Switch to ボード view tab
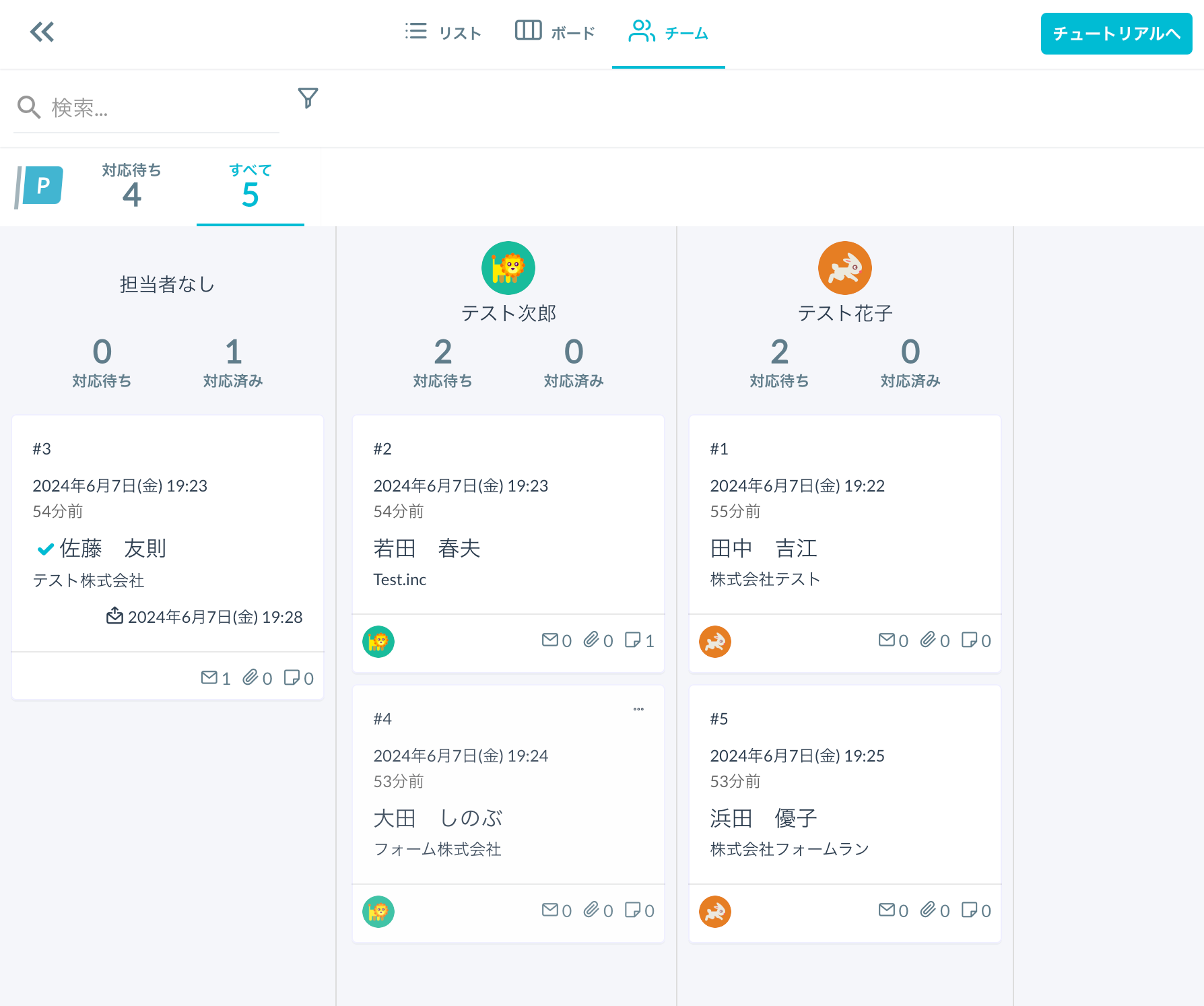The width and height of the screenshot is (1204, 1006). [x=555, y=32]
